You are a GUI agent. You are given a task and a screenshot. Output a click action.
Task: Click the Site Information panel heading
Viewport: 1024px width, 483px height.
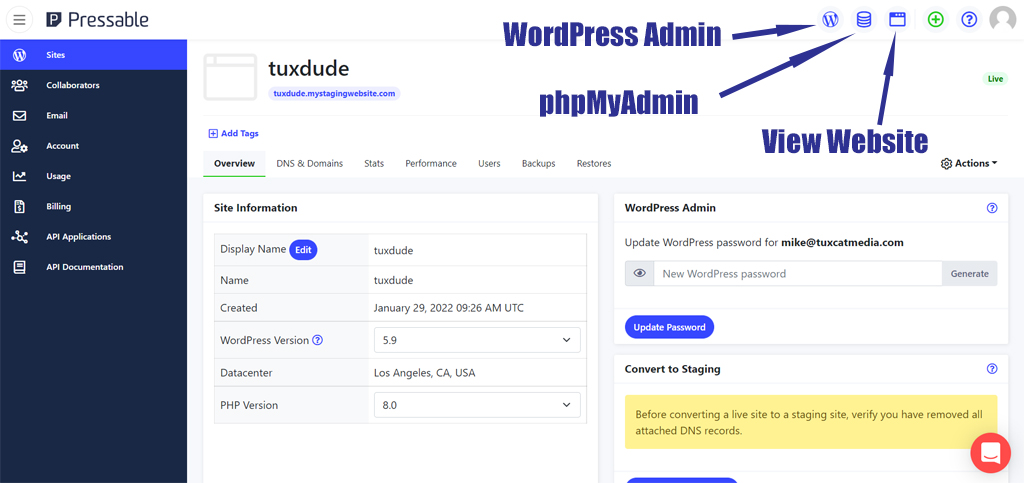tap(255, 208)
